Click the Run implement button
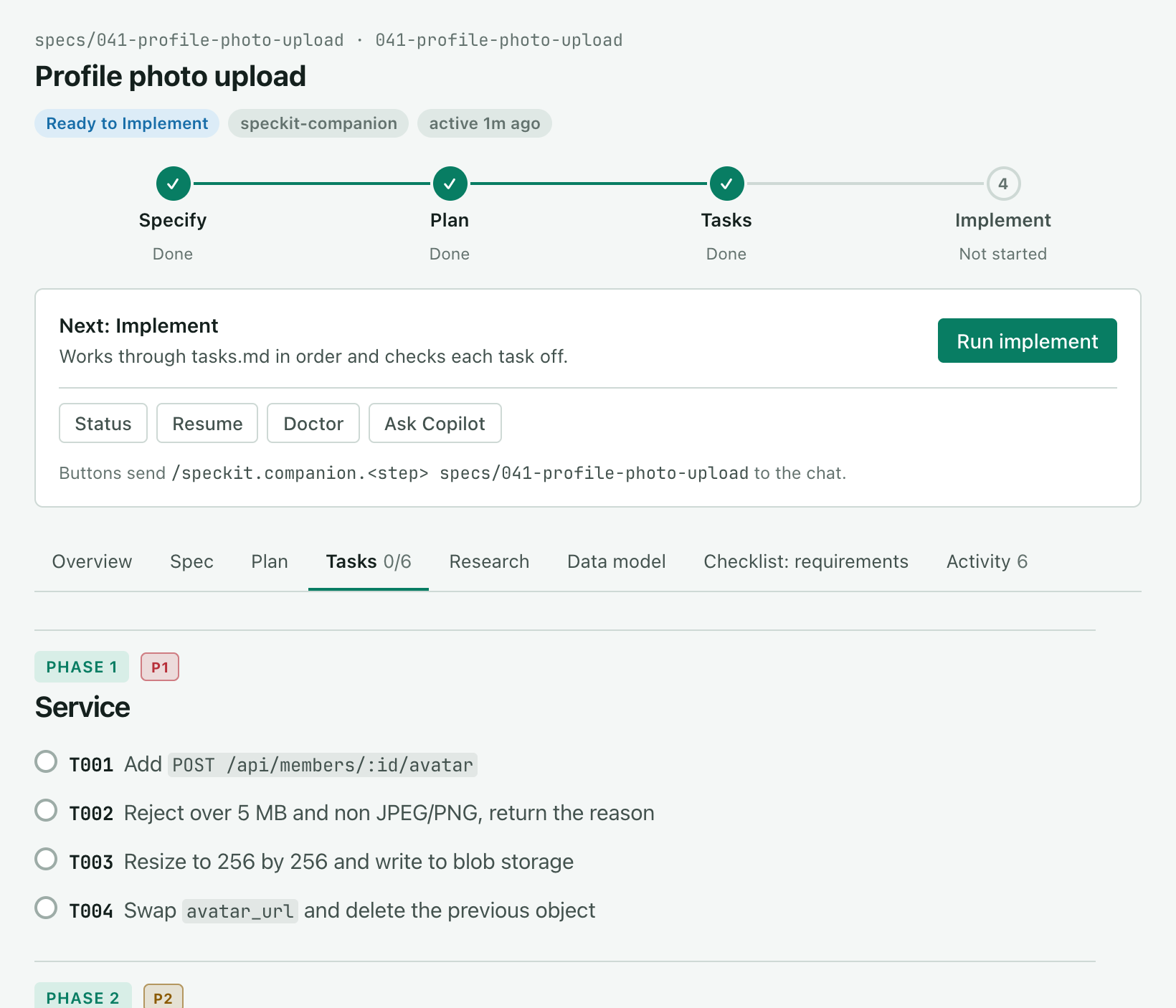1176x1008 pixels. click(1027, 341)
